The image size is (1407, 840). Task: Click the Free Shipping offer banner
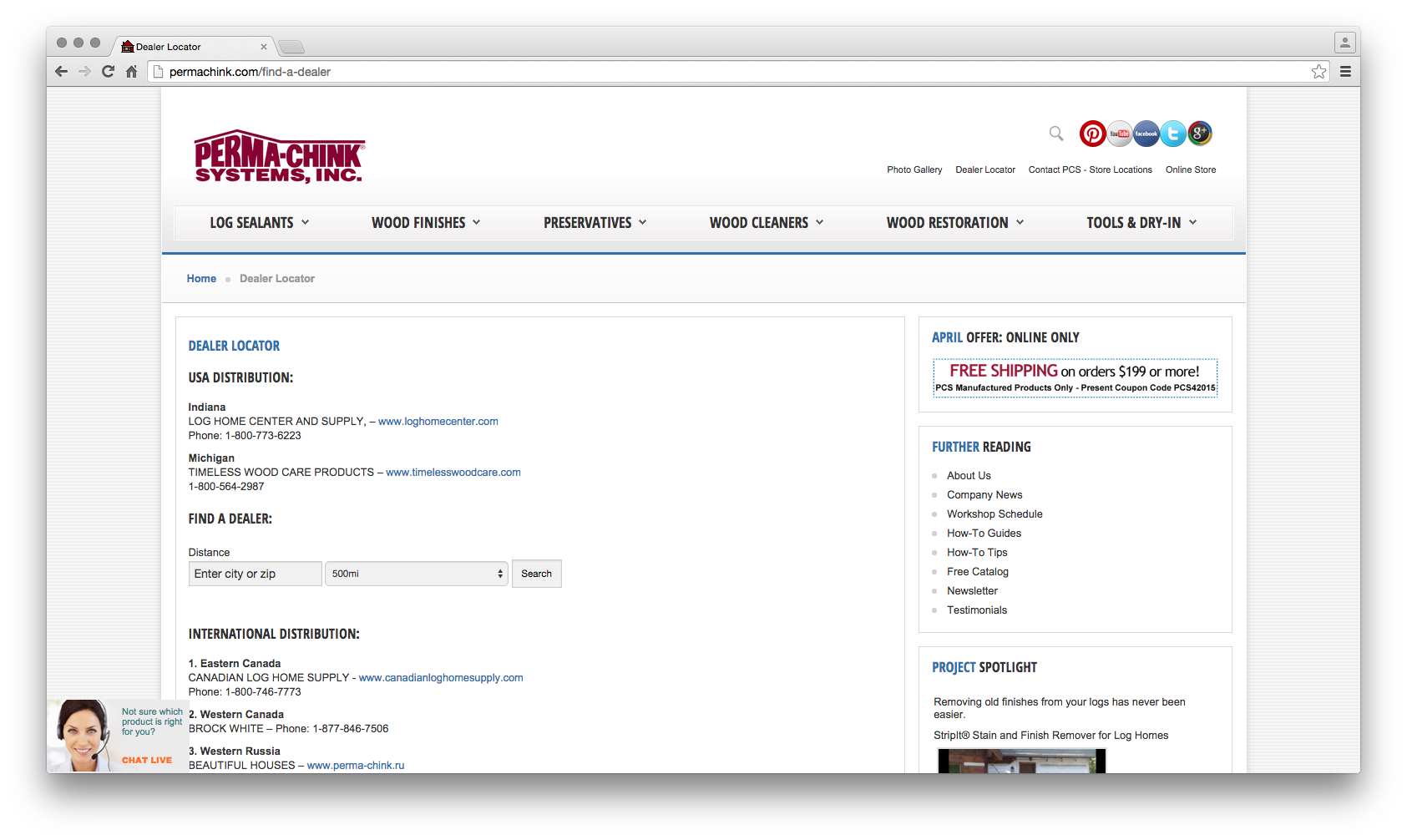tap(1075, 378)
